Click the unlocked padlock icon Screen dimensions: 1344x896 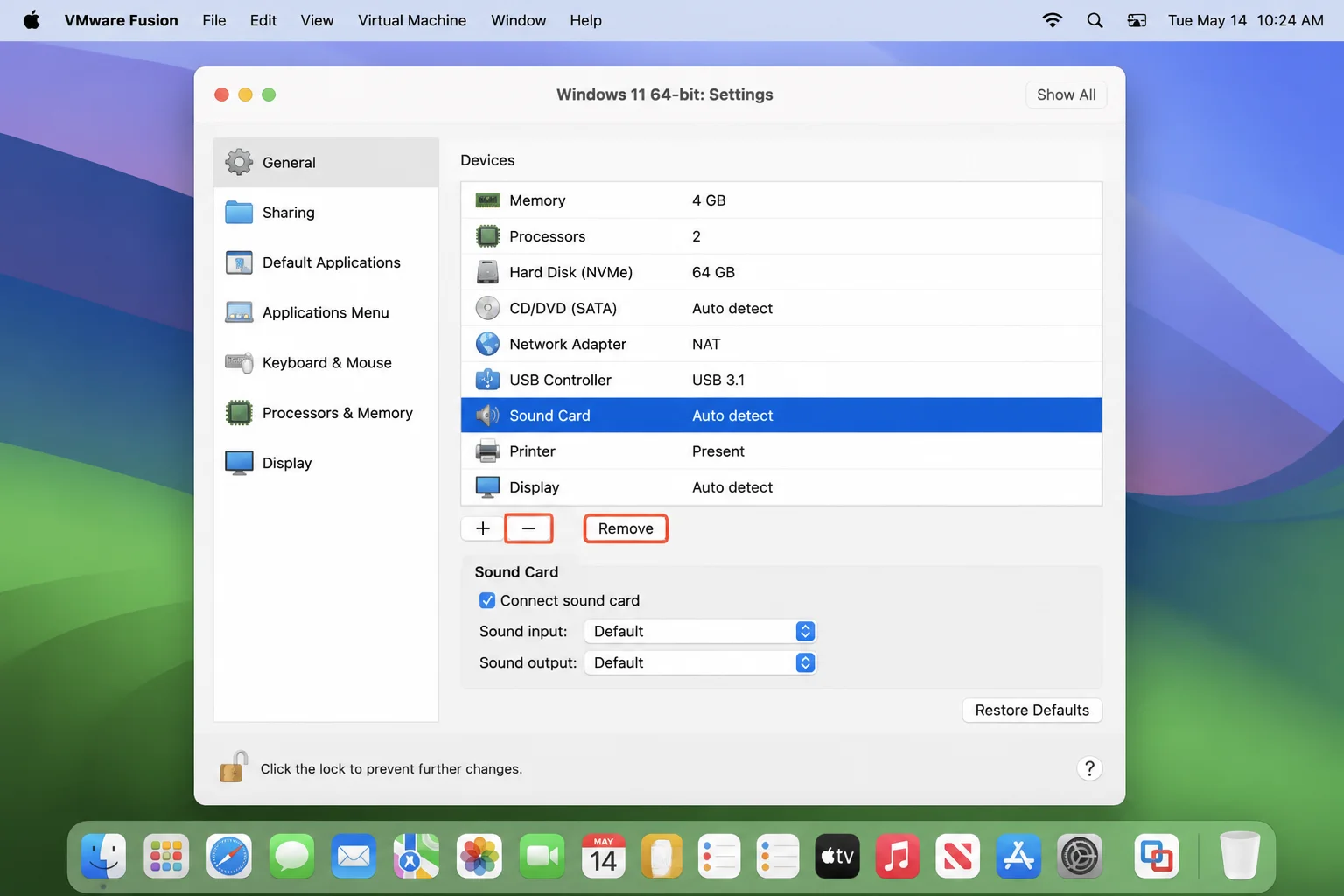click(234, 766)
